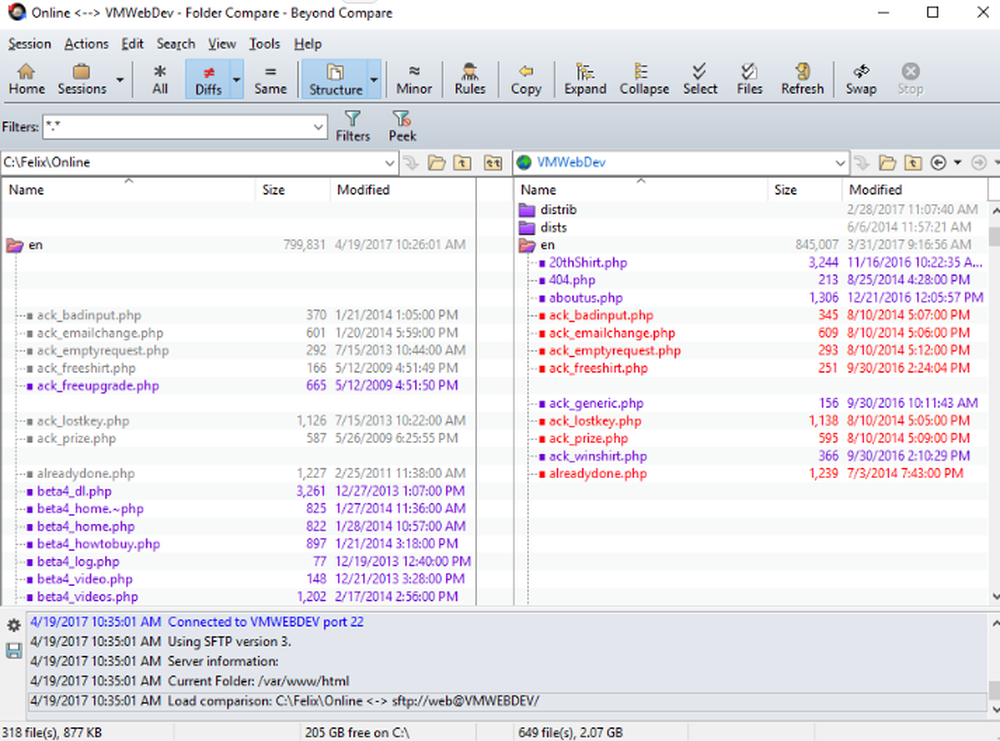Screen dimensions: 1000x741
Task: Open the left path C:\Felix\Online dropdown
Action: [x=390, y=163]
